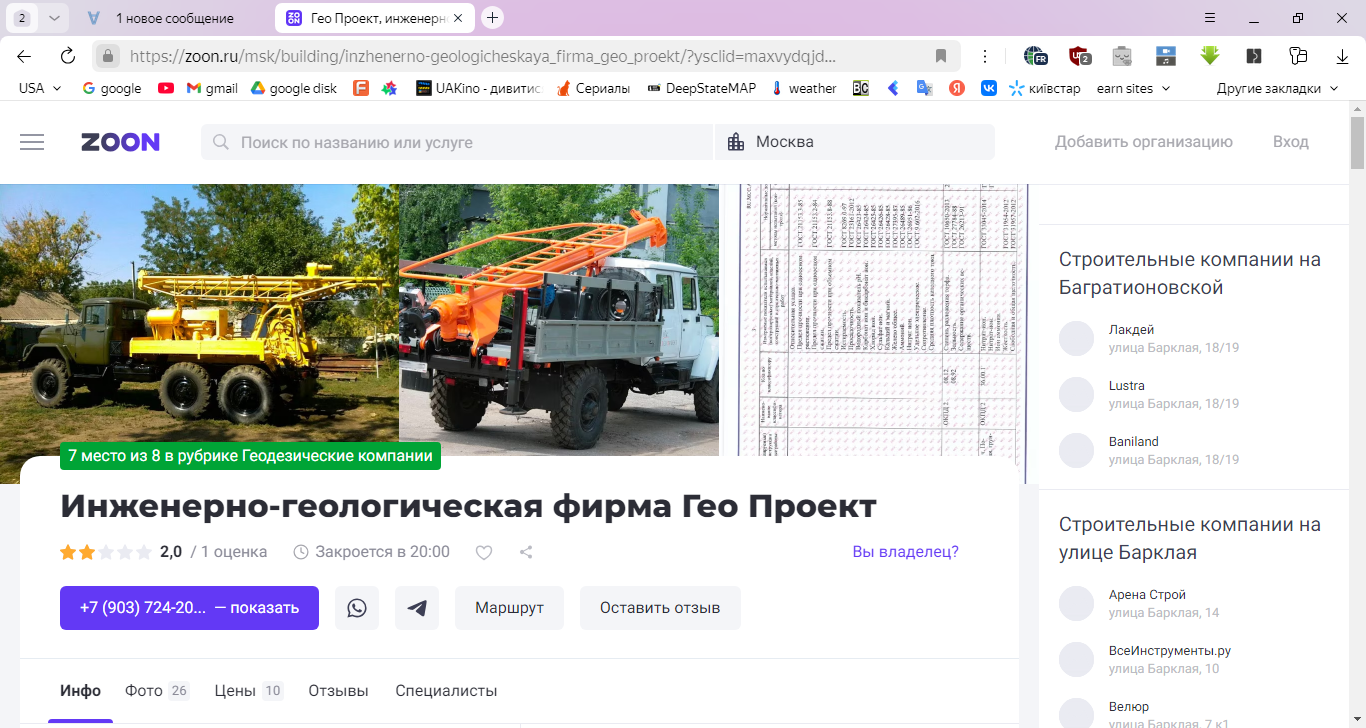Open the Yandex bookmark icon
Viewport: 1366px width, 728px height.
[956, 88]
